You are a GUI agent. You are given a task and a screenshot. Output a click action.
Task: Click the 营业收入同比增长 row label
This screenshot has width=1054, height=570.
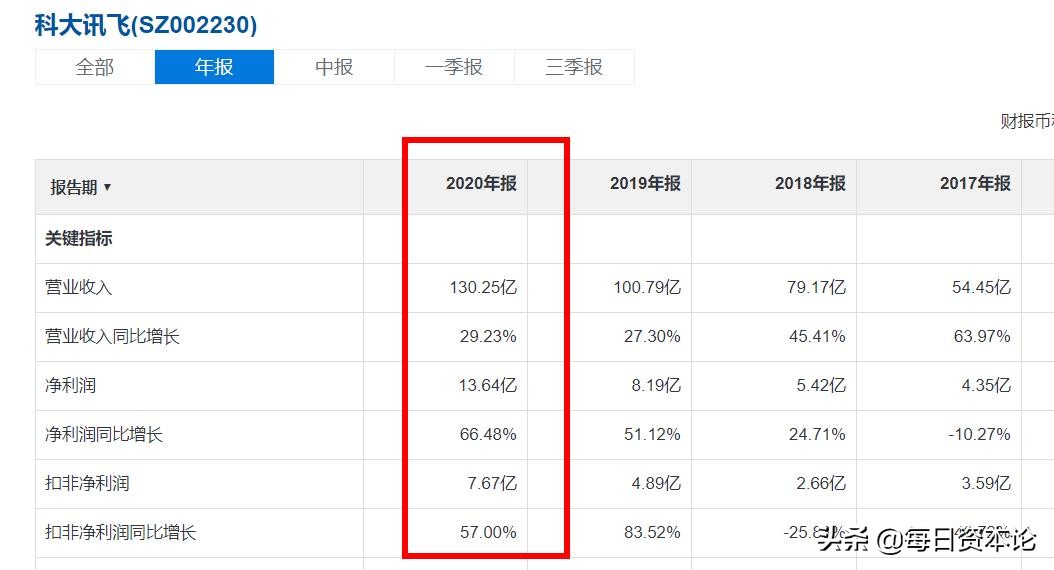[x=112, y=337]
